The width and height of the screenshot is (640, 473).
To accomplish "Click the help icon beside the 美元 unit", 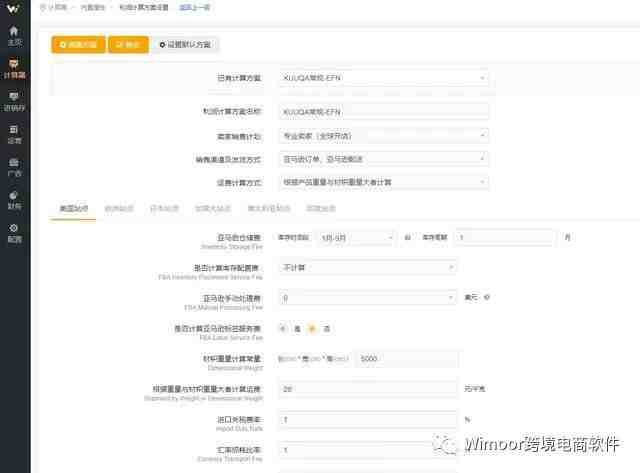I will click(487, 298).
